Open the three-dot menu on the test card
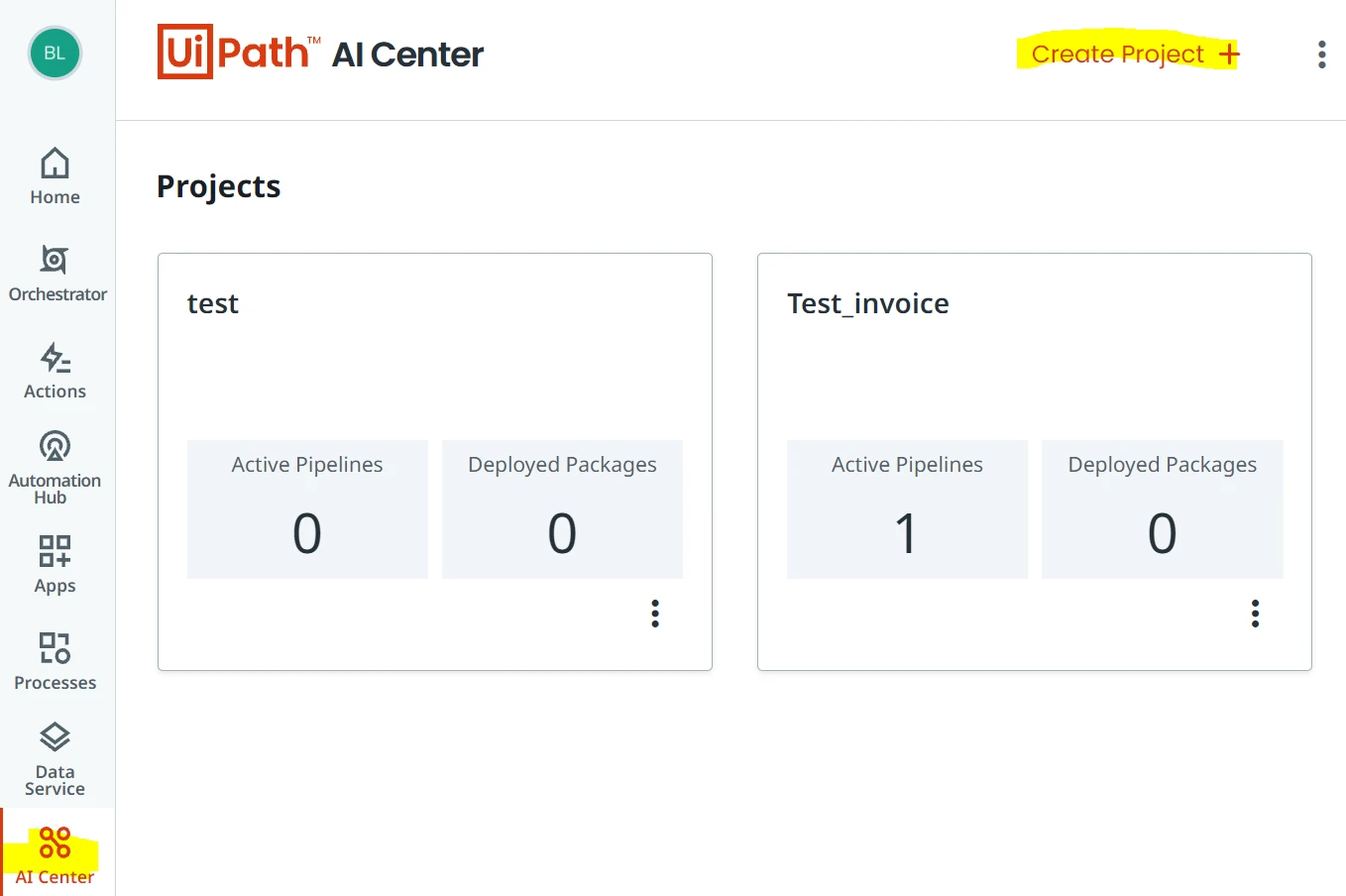Image resolution: width=1346 pixels, height=896 pixels. (655, 614)
